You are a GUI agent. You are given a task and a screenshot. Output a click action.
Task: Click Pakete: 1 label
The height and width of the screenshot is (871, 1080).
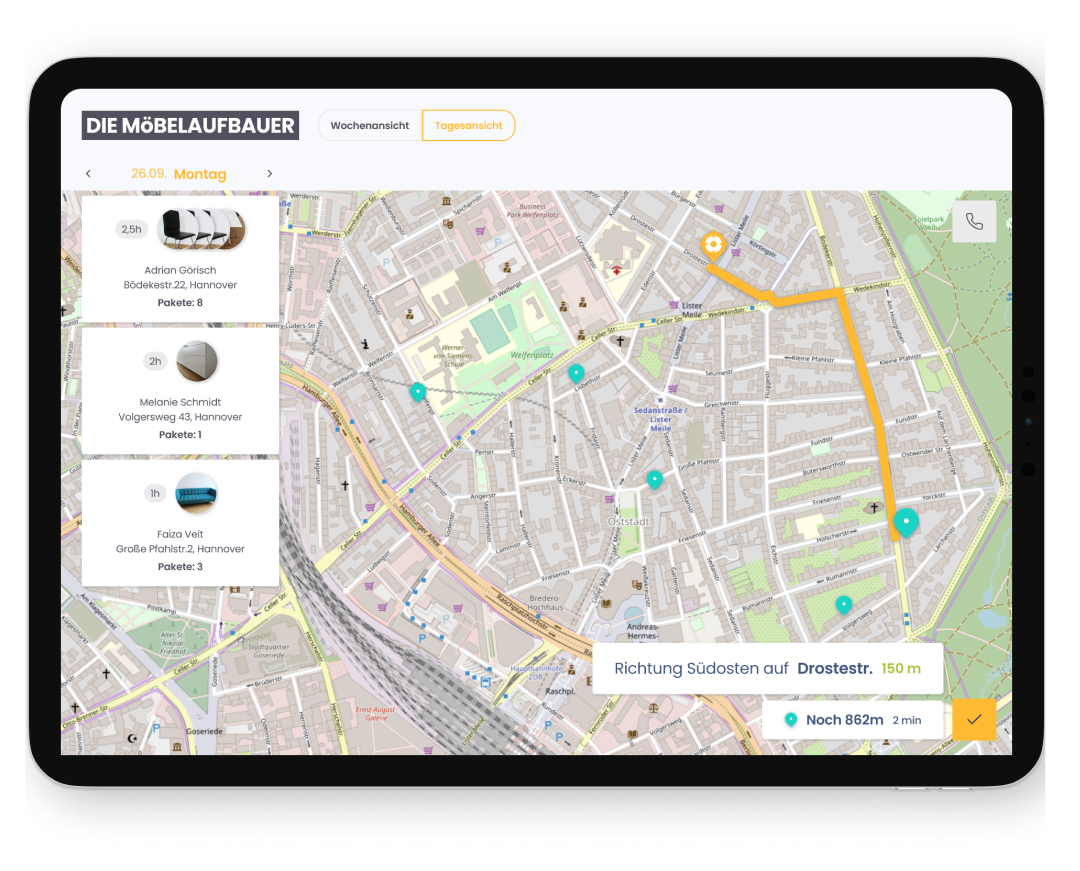pyautogui.click(x=180, y=434)
